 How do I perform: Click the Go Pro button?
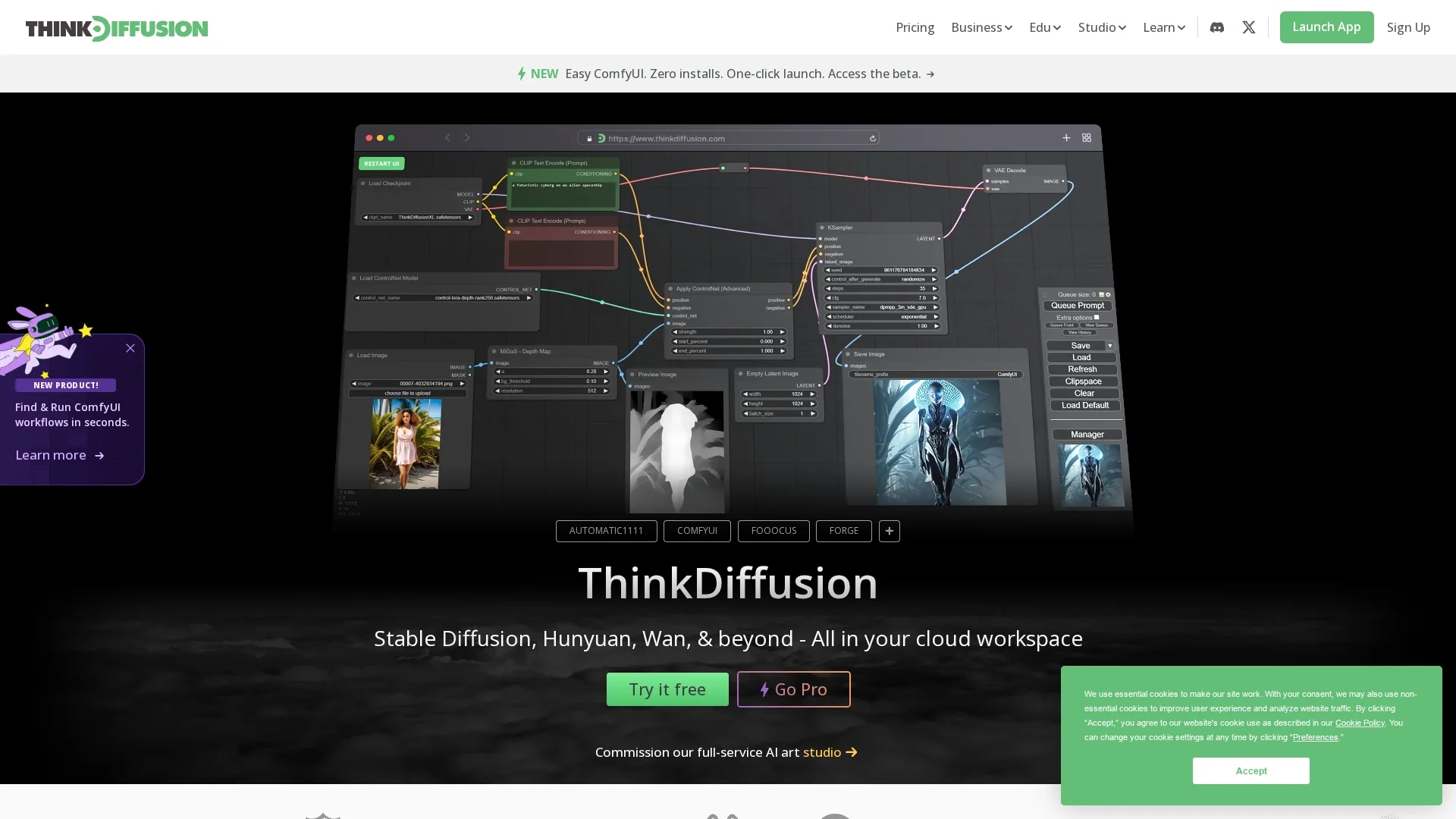tap(793, 689)
